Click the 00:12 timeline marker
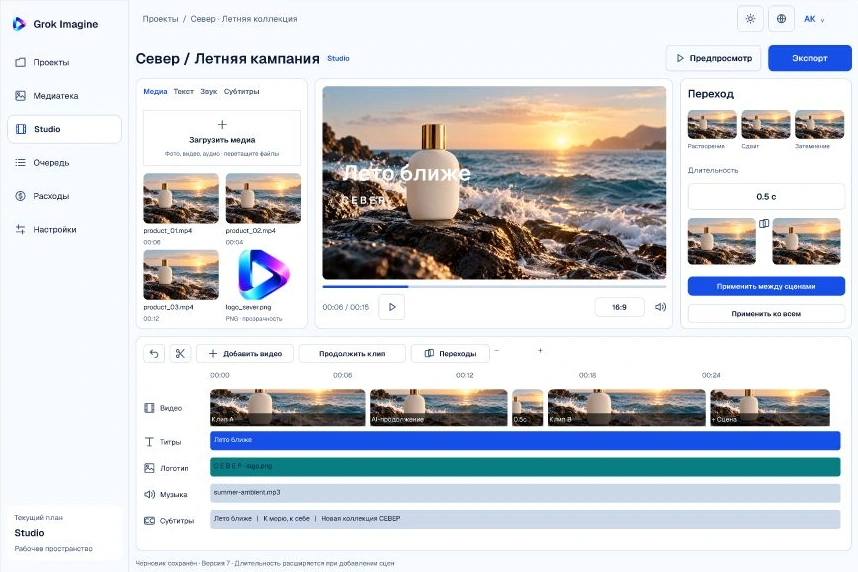 click(x=465, y=375)
